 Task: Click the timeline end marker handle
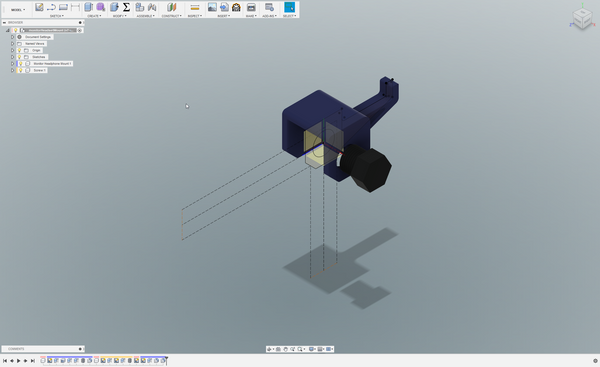166,360
